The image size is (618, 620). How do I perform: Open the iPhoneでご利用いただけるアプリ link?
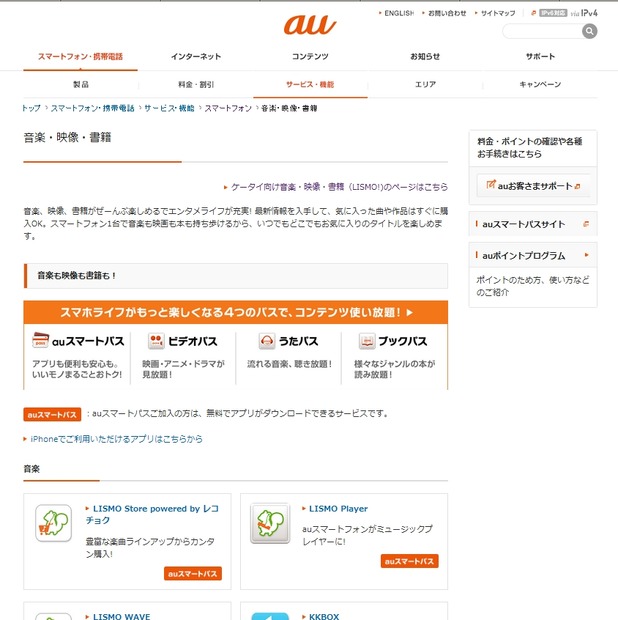coord(116,439)
